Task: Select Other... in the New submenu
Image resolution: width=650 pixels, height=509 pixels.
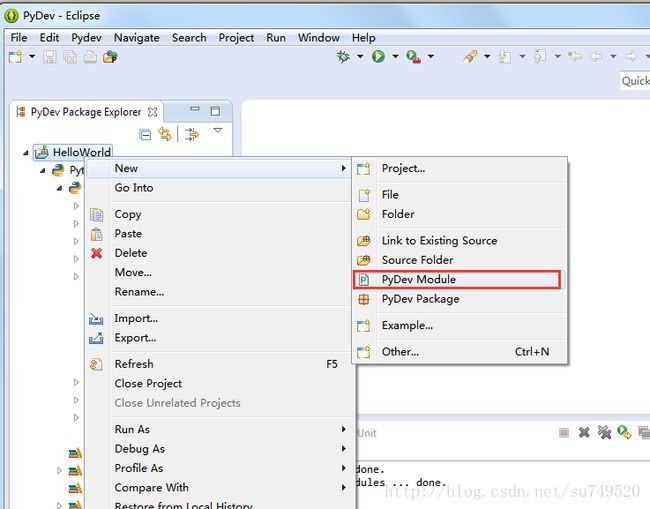Action: pyautogui.click(x=459, y=352)
